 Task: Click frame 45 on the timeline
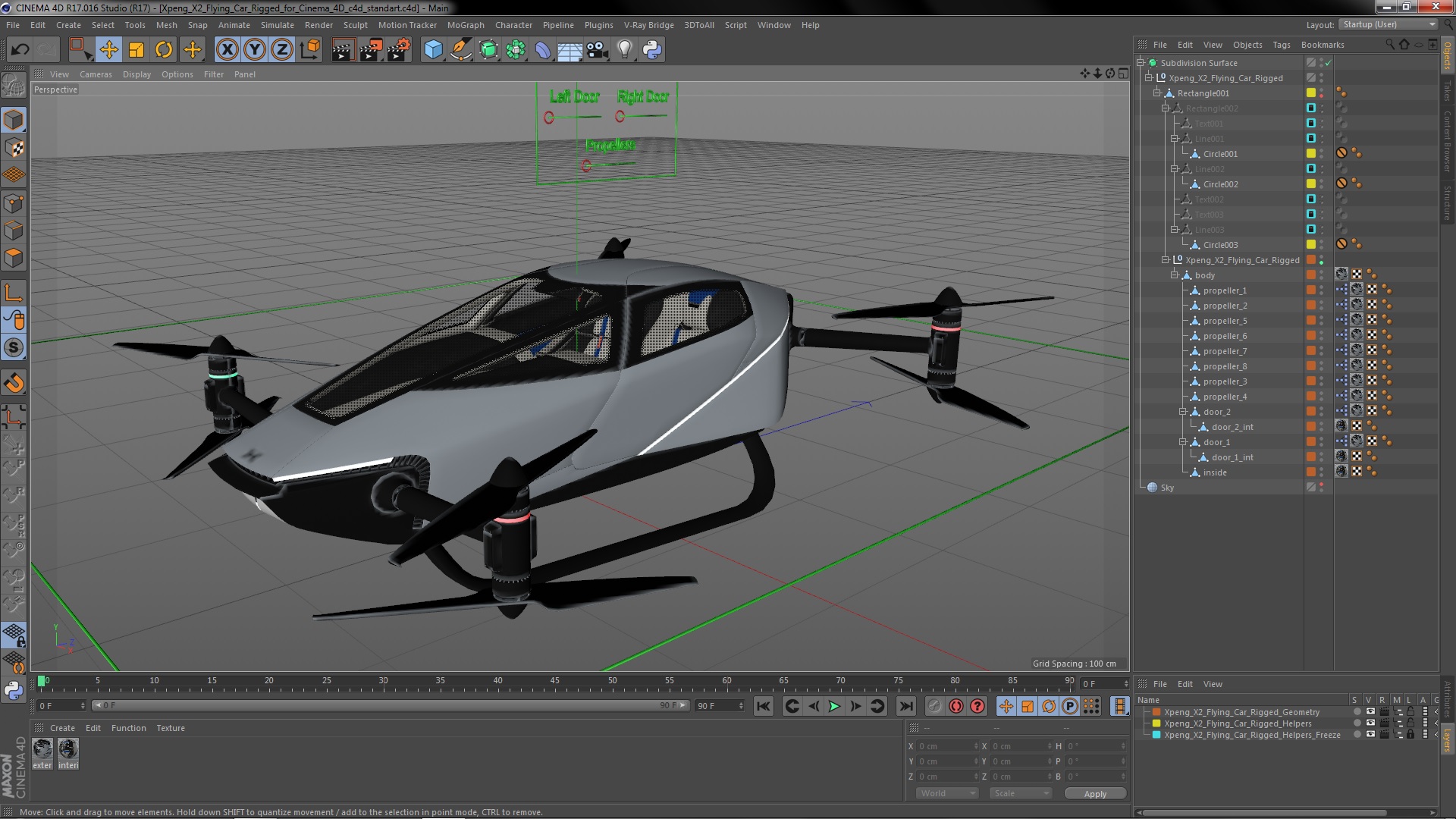pos(555,681)
